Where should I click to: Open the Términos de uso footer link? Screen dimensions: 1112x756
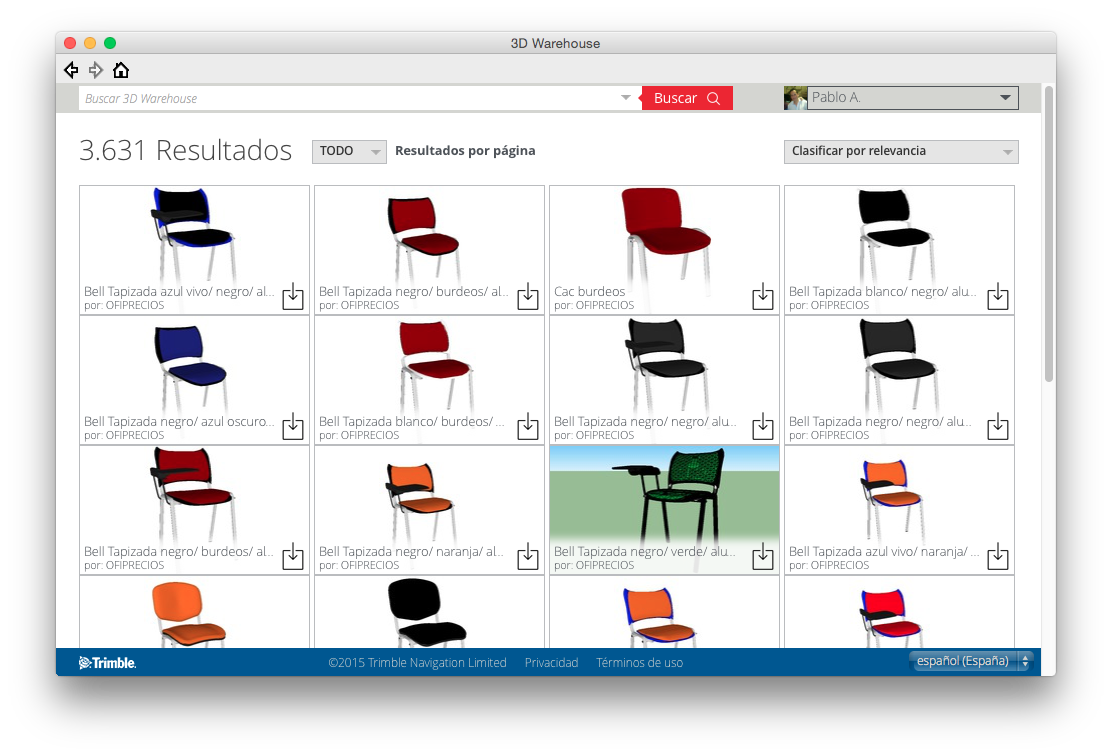(x=639, y=662)
